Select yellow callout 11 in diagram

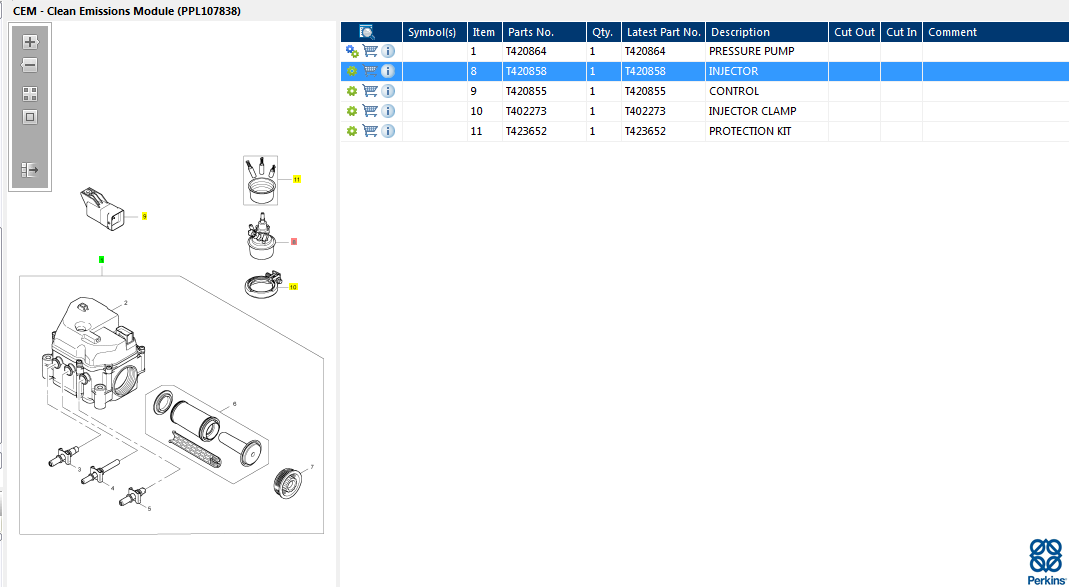(297, 179)
